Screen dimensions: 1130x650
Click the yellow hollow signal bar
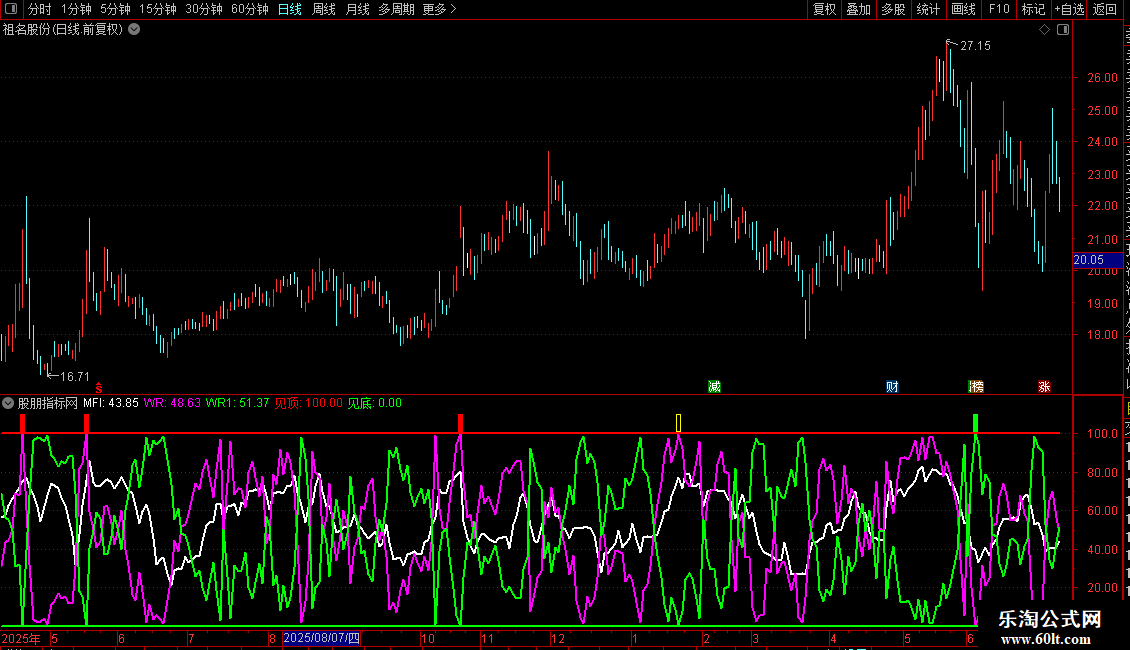coord(678,423)
